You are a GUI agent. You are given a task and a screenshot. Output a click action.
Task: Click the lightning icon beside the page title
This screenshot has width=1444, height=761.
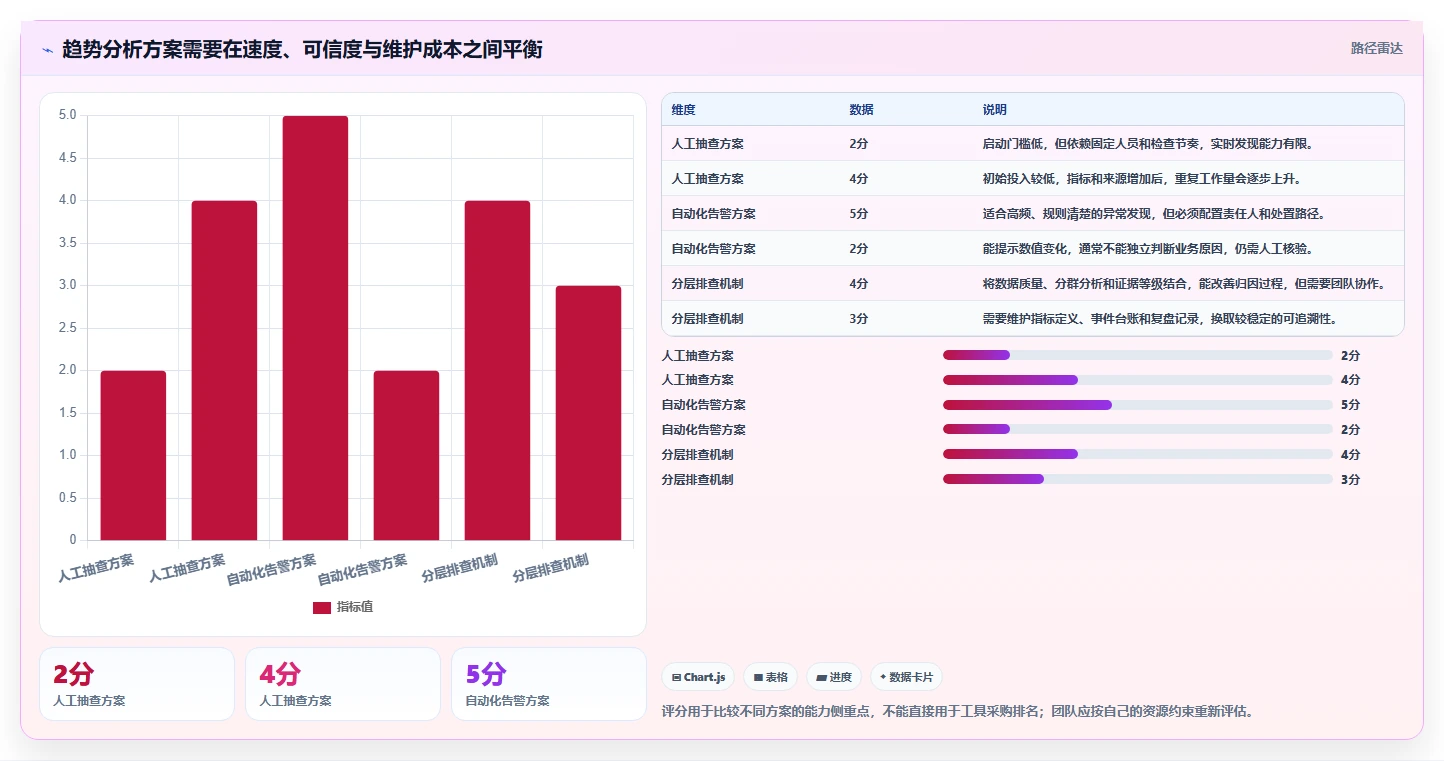[x=48, y=49]
